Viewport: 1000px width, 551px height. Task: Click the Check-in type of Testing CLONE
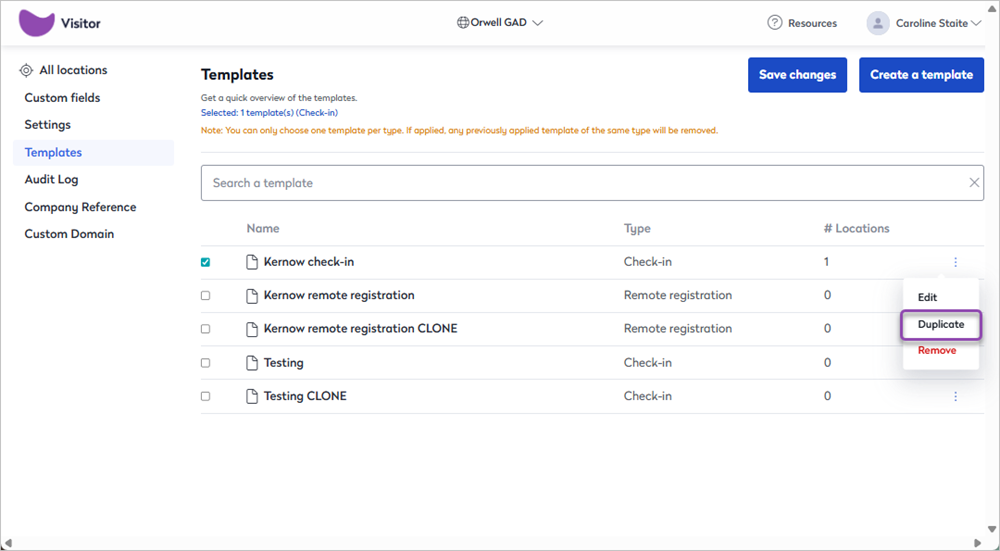[x=647, y=396]
